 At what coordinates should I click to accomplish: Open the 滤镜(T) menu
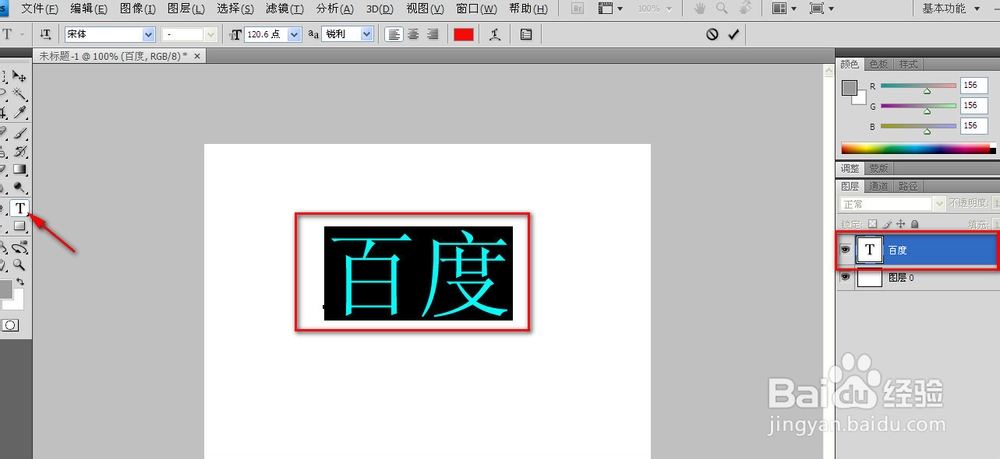tap(284, 9)
